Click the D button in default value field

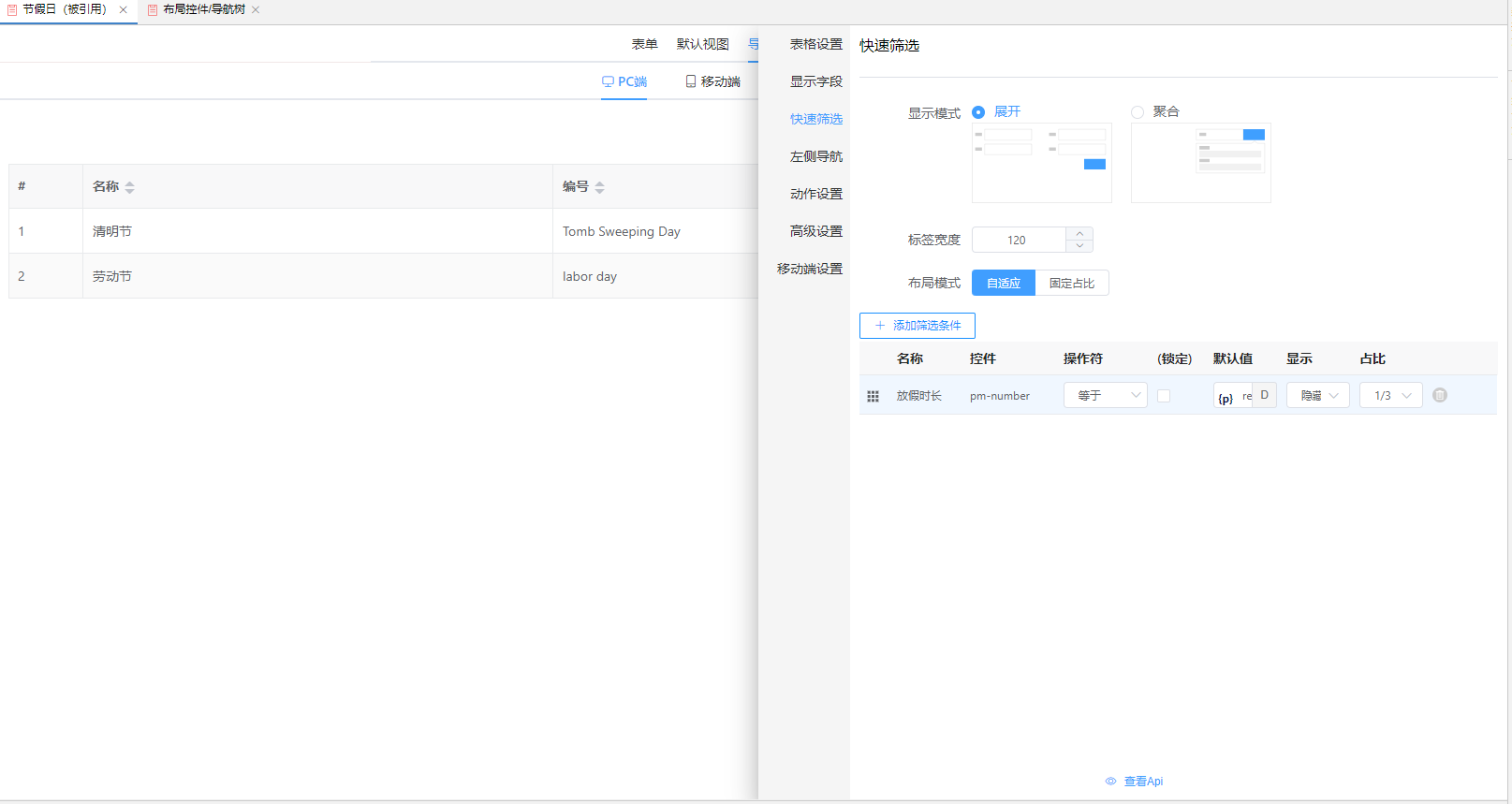[x=1264, y=395]
